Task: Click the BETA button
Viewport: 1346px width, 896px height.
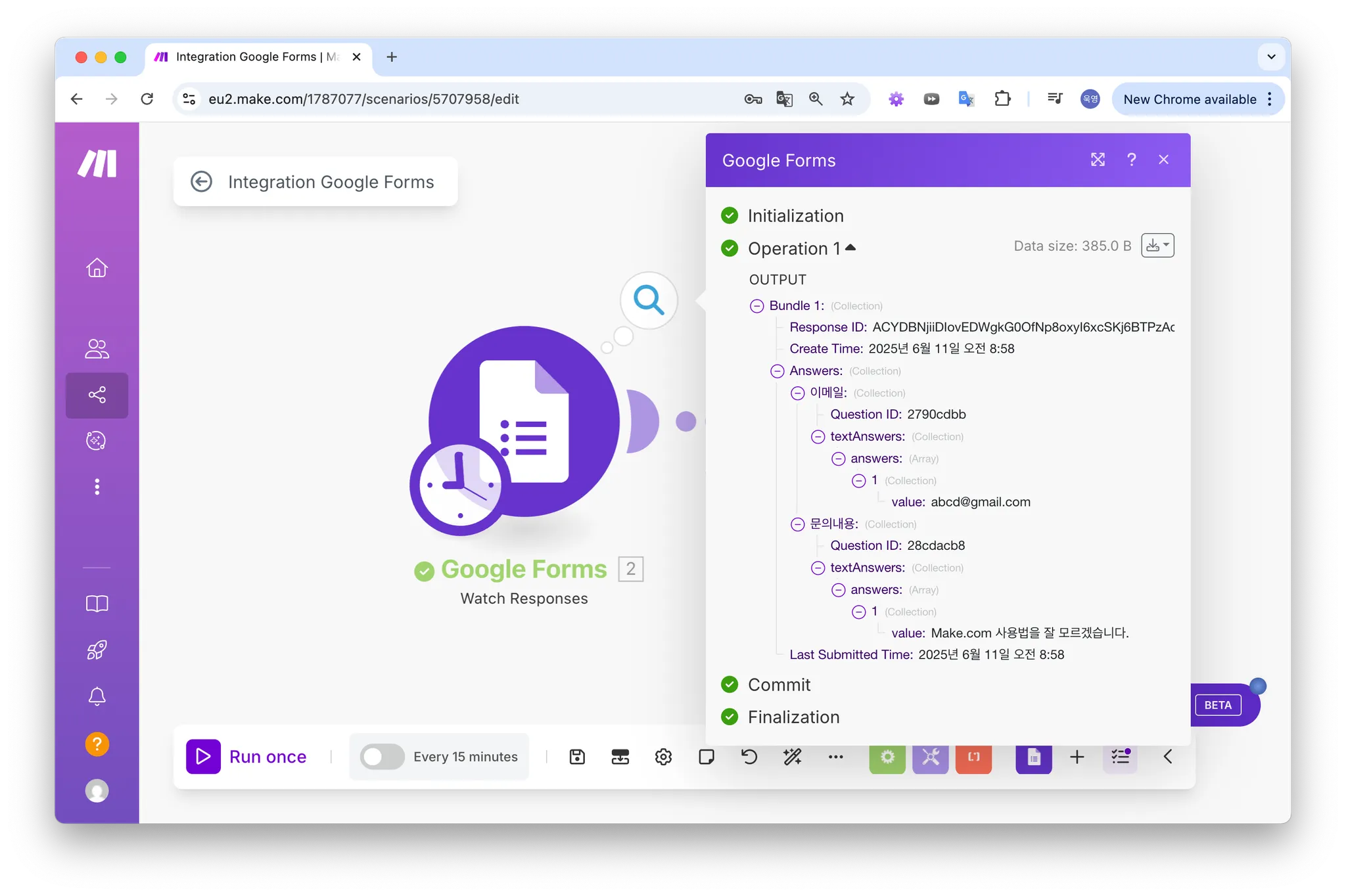Action: 1218,705
